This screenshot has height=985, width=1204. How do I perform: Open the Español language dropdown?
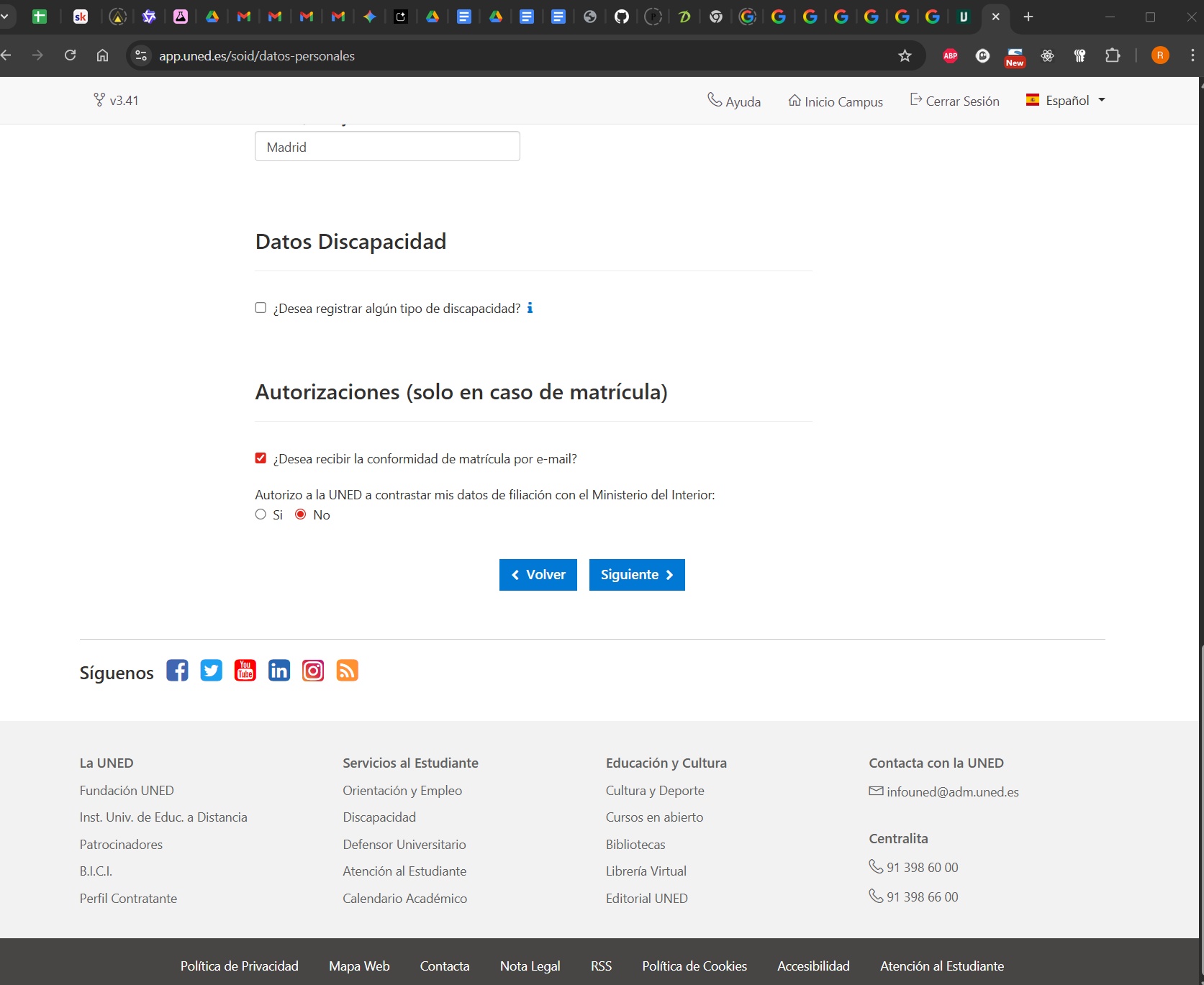click(1066, 101)
